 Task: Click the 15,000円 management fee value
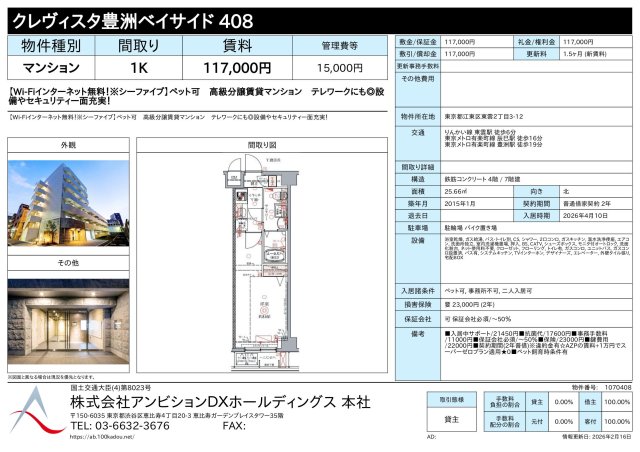click(x=340, y=68)
